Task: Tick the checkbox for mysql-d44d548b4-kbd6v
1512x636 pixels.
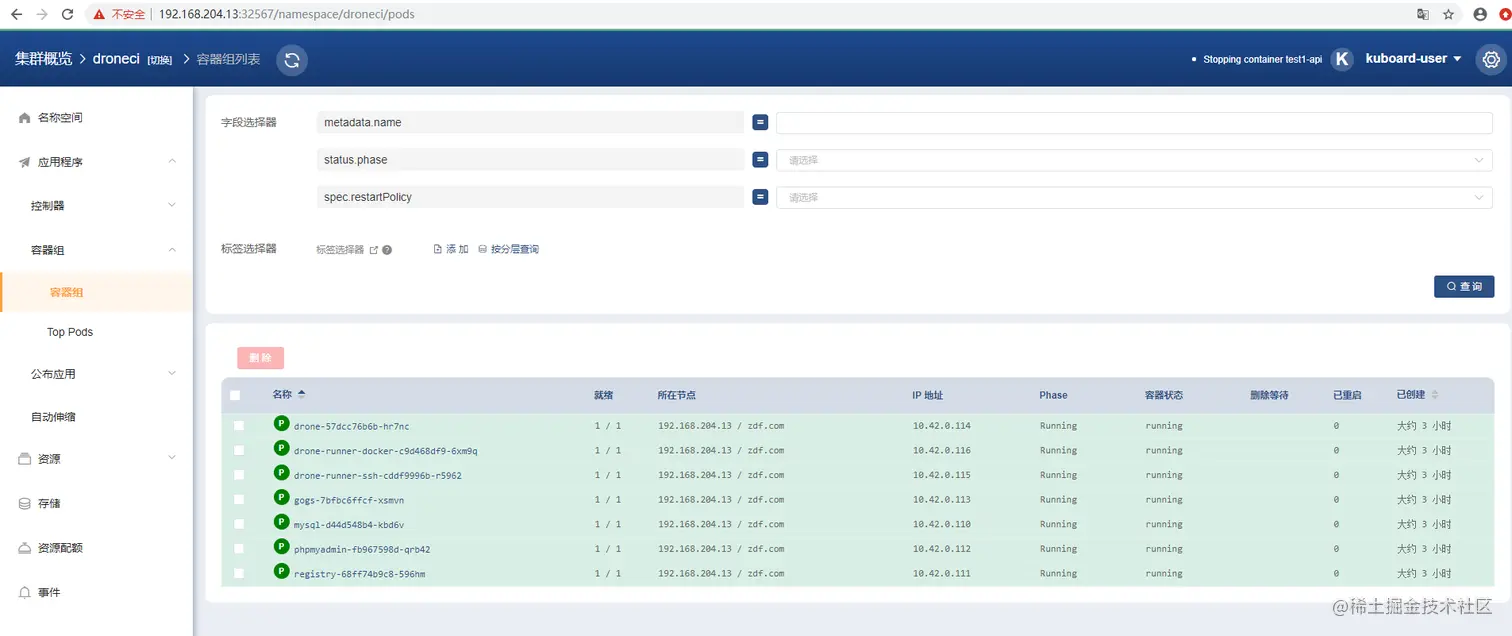Action: tap(239, 524)
